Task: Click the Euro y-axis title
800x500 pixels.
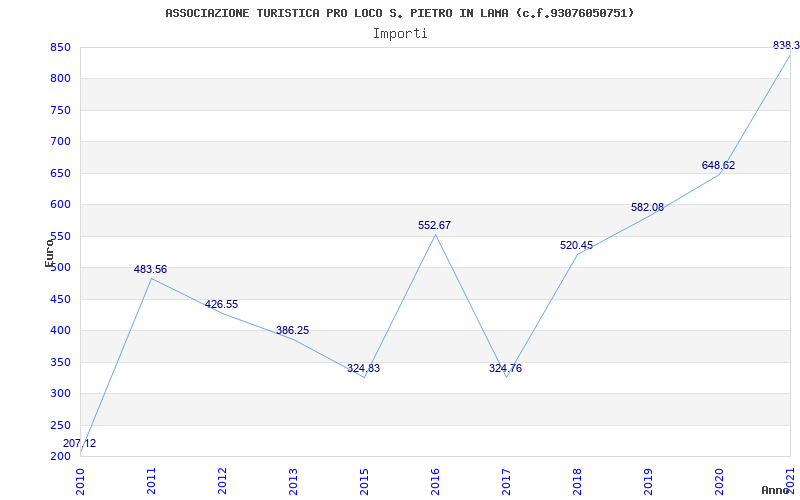Action: click(x=48, y=252)
